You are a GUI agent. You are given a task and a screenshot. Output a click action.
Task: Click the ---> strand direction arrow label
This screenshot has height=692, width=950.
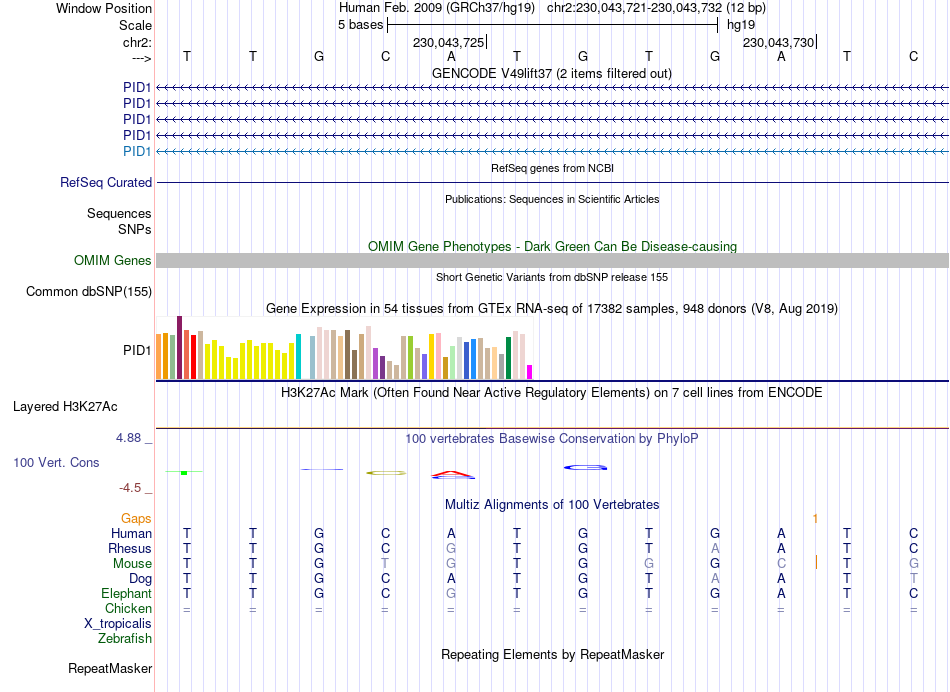(x=142, y=58)
